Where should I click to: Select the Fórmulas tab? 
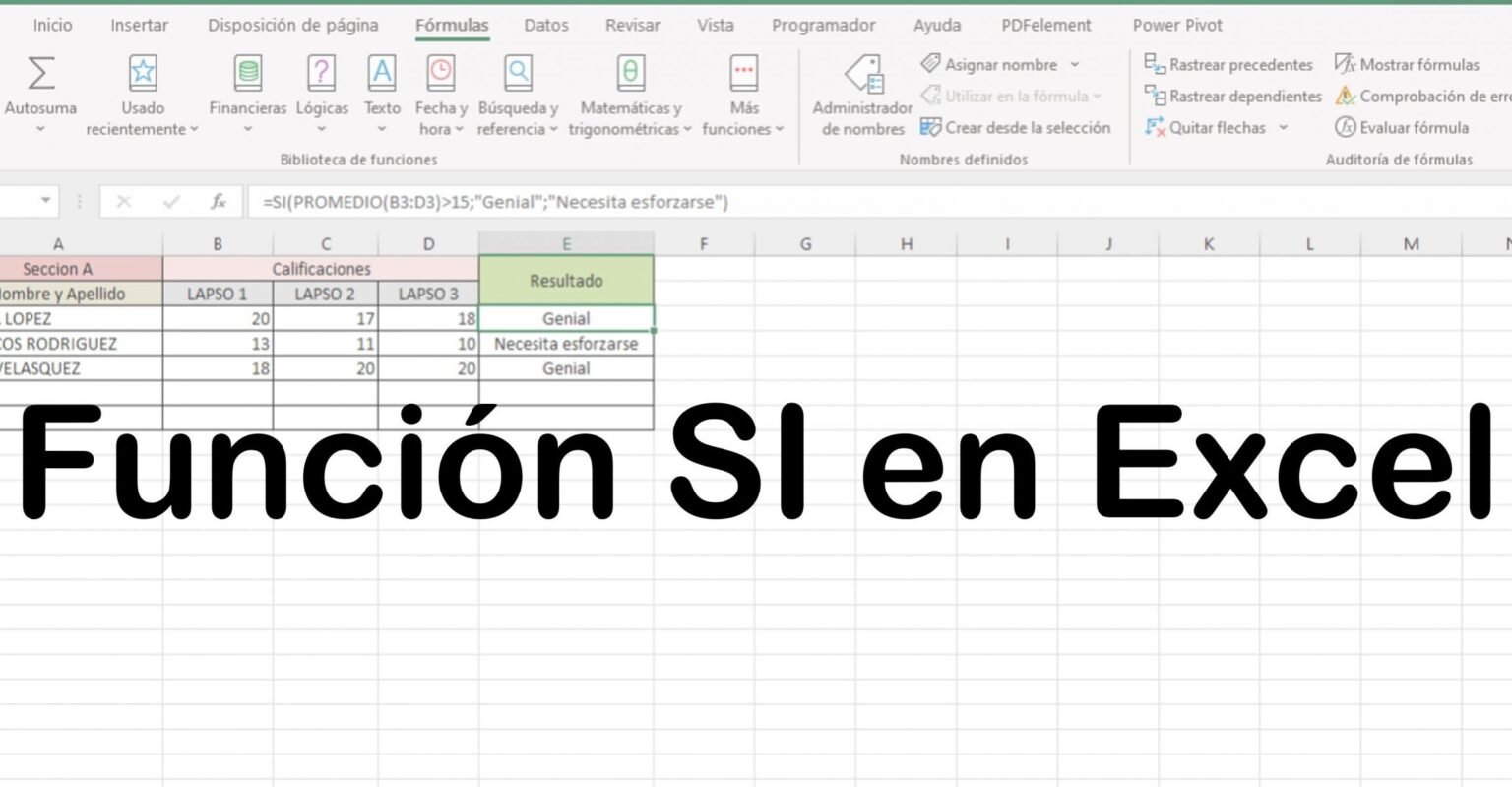452,26
